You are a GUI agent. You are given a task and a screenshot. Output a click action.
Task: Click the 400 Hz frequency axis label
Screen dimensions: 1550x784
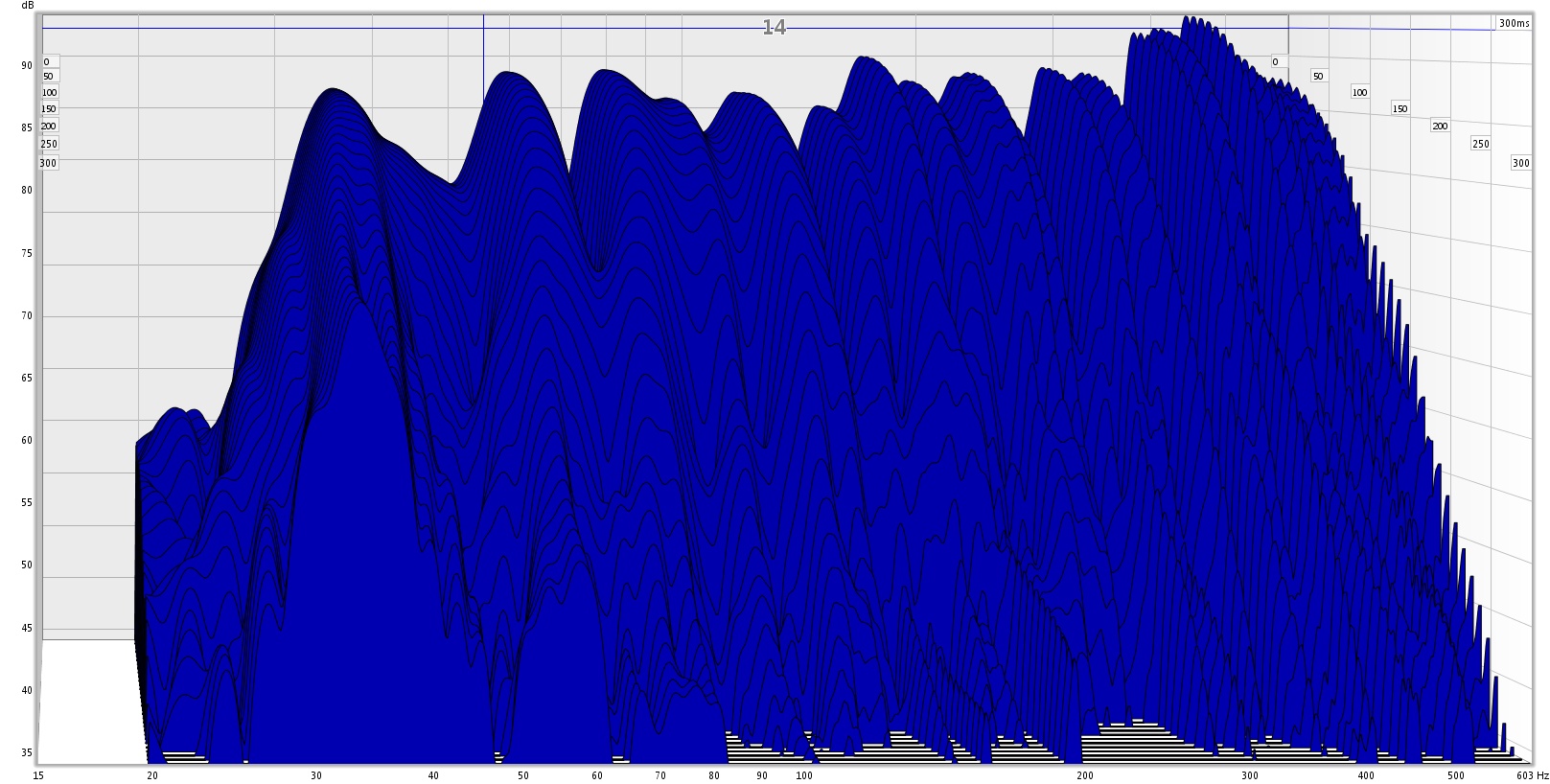(1366, 775)
